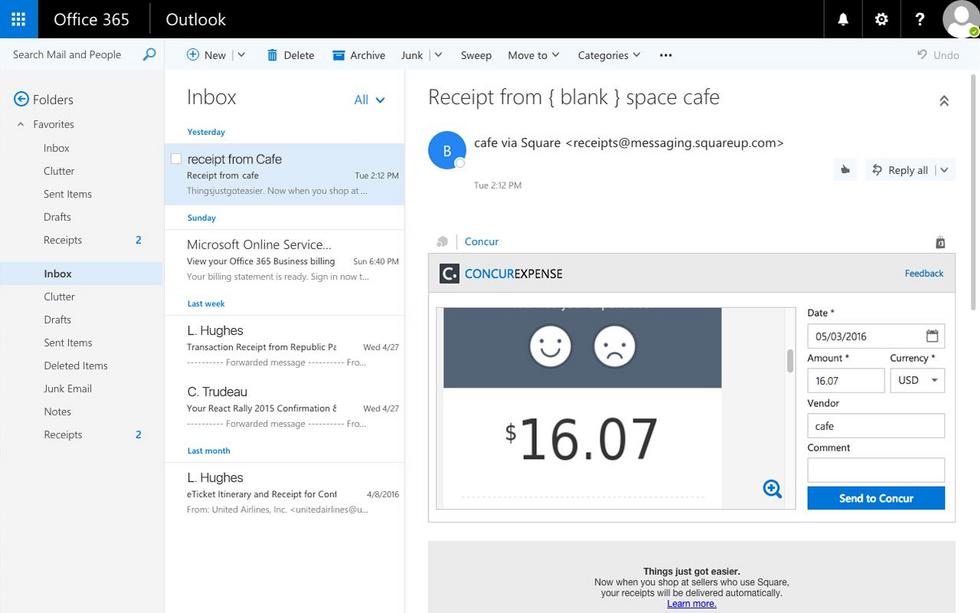Open the USD Currency dropdown
Viewport: 980px width, 613px height.
coord(917,381)
